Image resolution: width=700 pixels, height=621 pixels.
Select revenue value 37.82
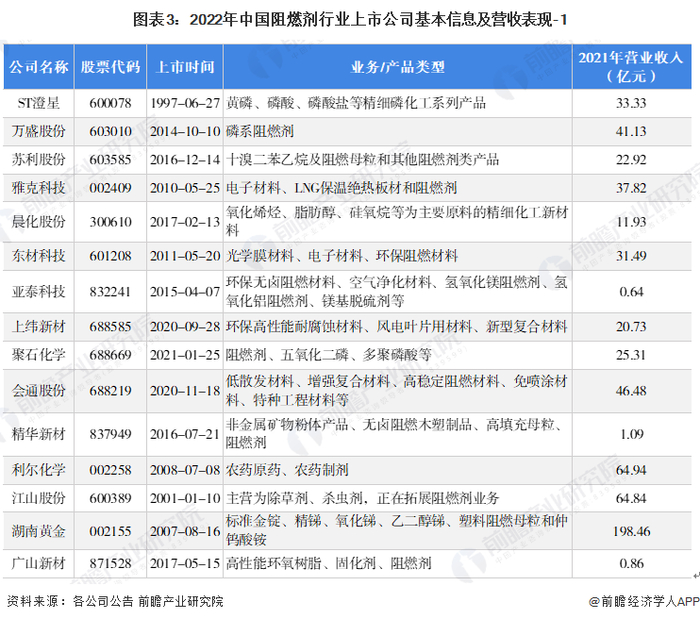pos(631,188)
